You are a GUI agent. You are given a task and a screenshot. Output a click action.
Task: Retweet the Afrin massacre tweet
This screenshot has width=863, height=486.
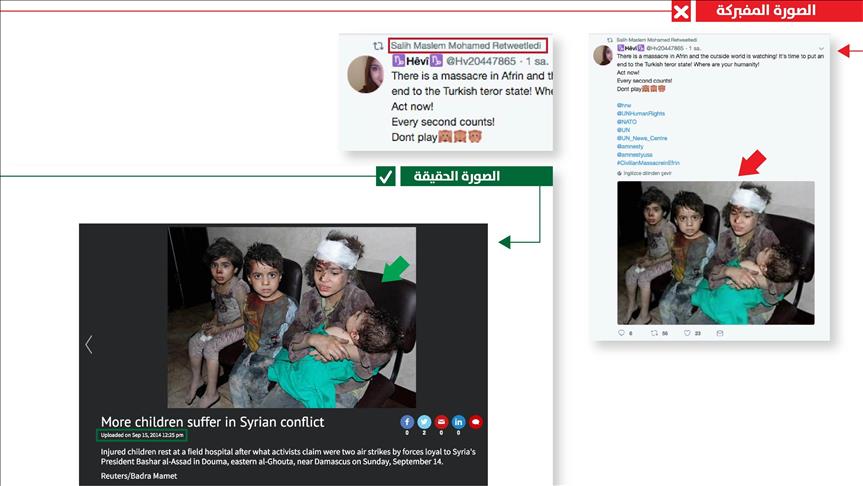tap(654, 333)
